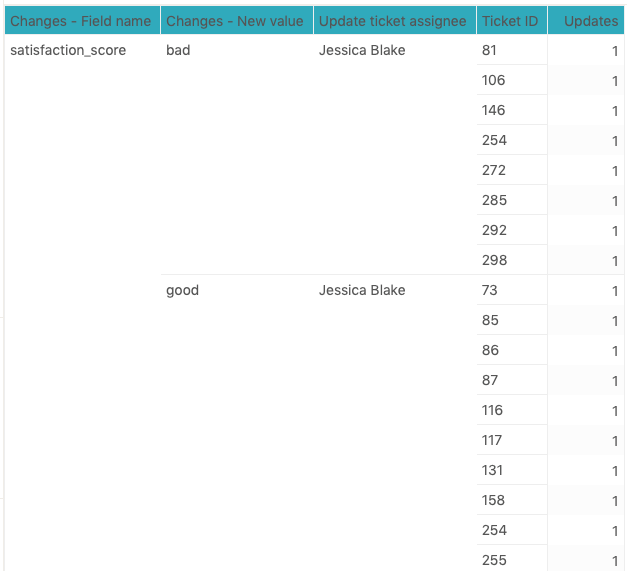627x571 pixels.
Task: Select the Update ticket assignee column header
Action: [392, 21]
